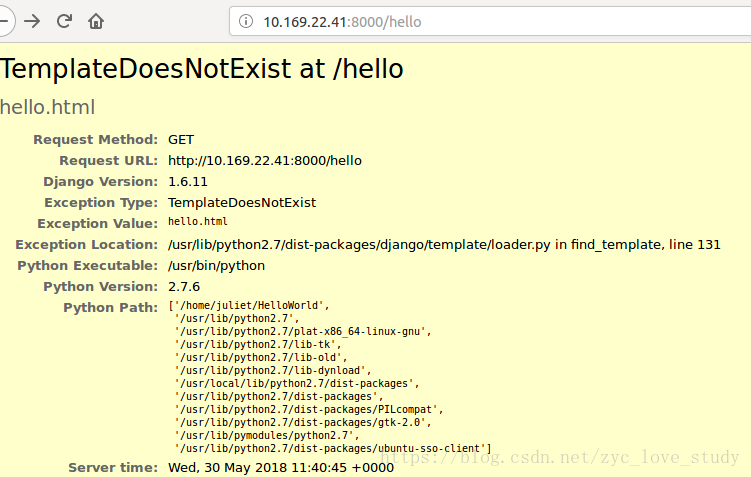
Task: Select the Request URL label
Action: [x=108, y=161]
